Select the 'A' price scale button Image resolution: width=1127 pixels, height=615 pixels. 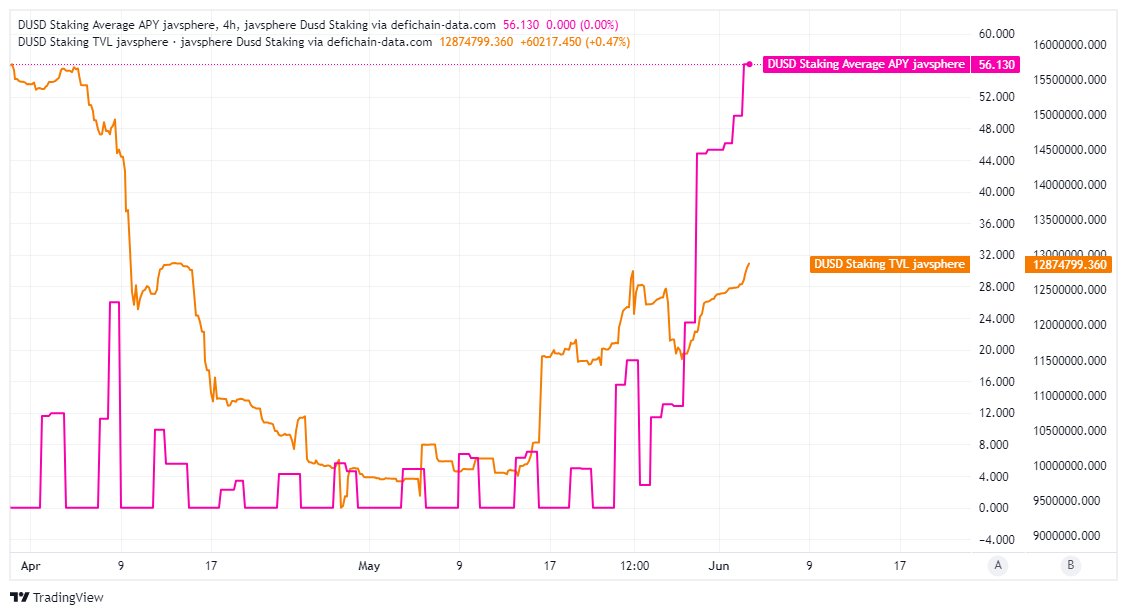tap(998, 565)
